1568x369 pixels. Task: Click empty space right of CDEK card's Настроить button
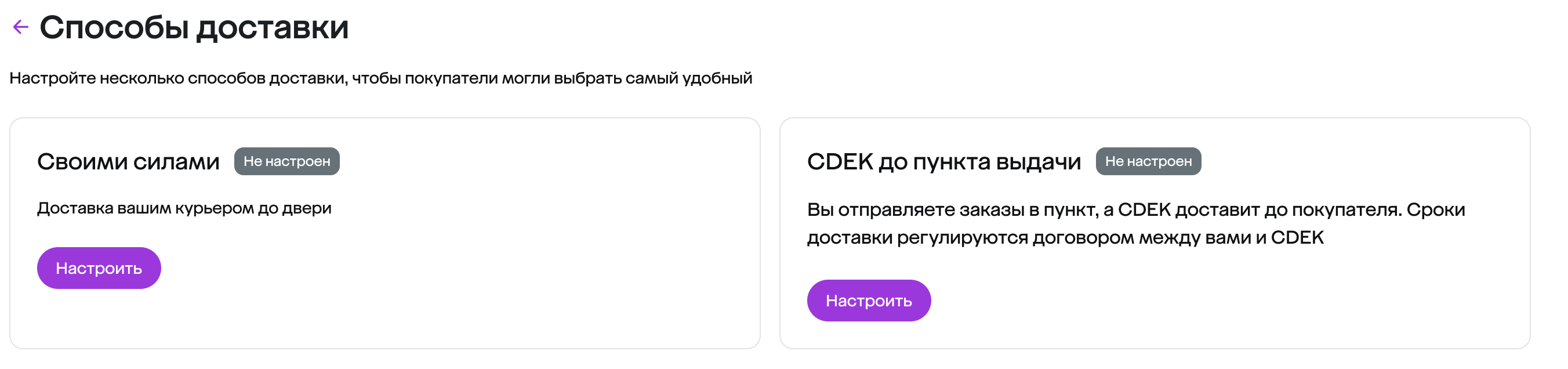1156,301
